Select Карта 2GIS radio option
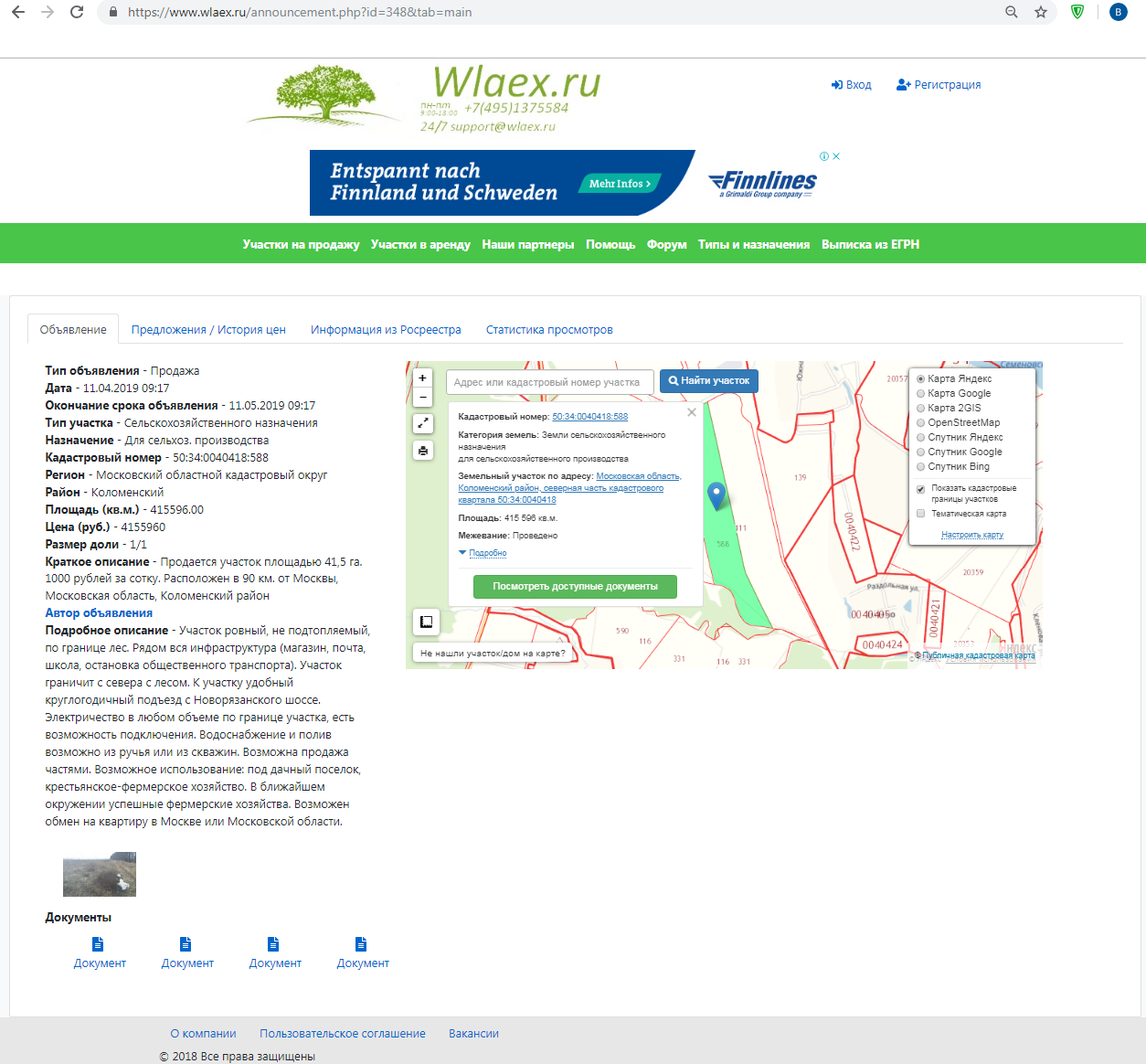 [920, 408]
